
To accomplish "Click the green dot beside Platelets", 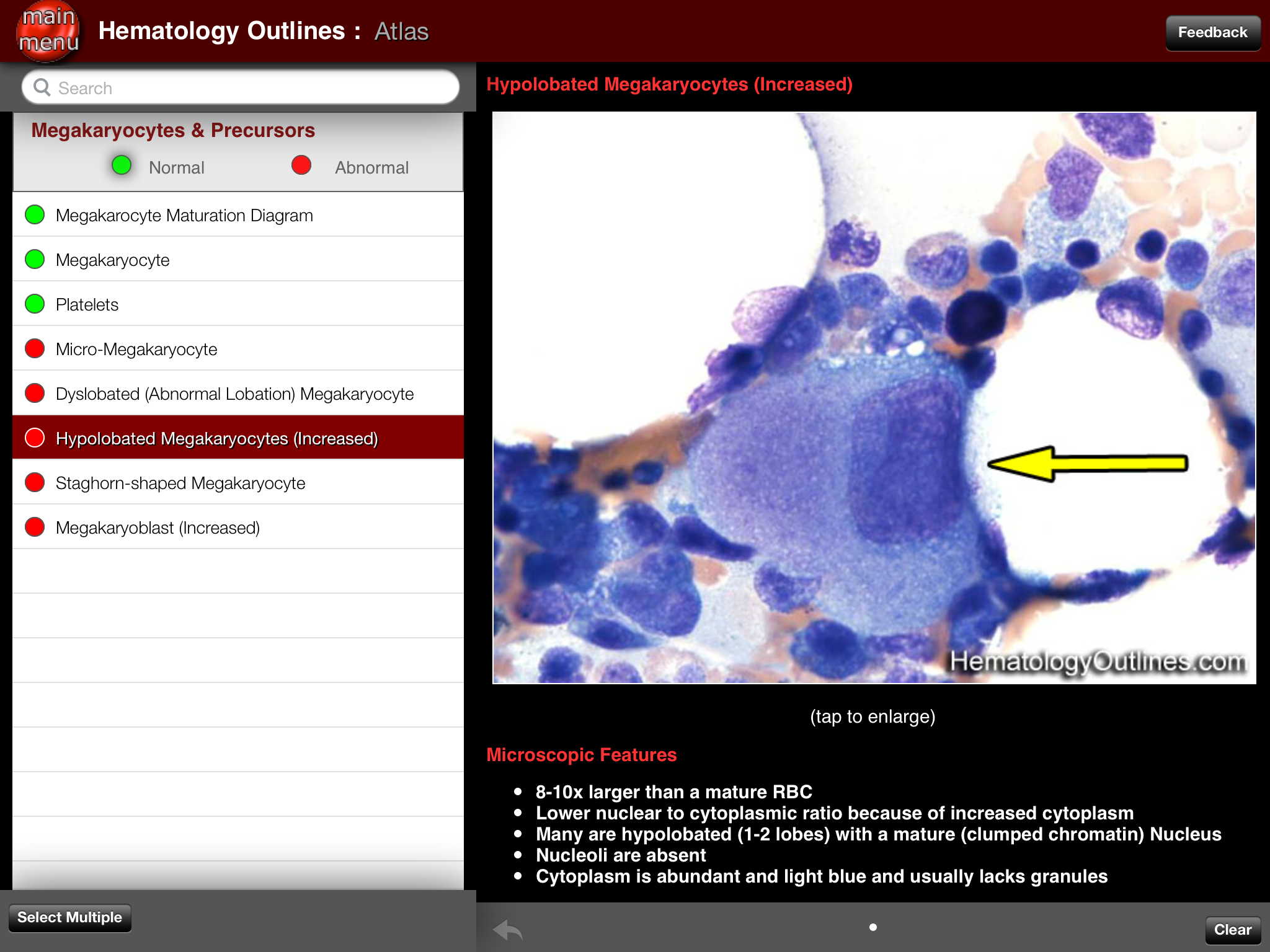I will tap(35, 304).
